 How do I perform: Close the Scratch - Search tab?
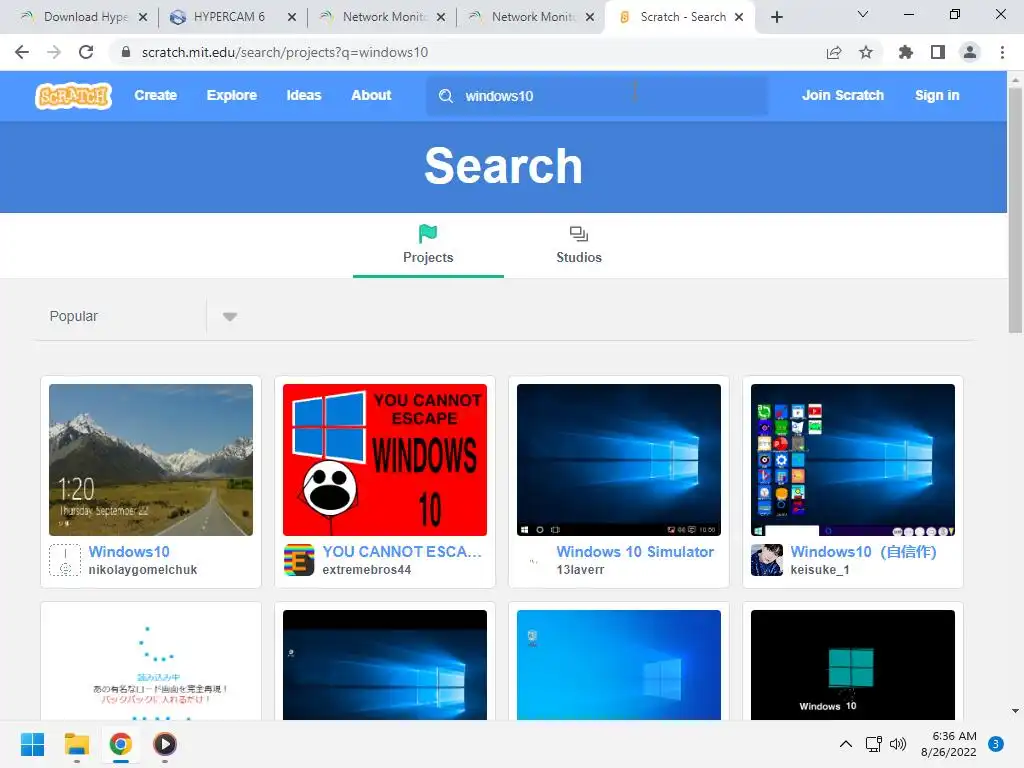click(x=739, y=17)
